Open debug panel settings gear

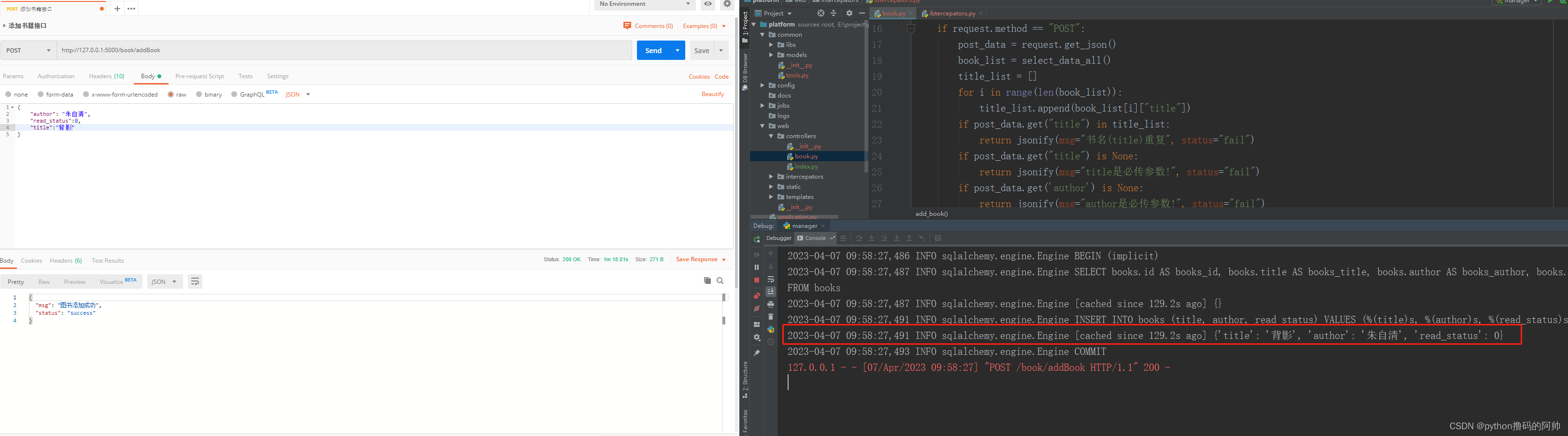tap(757, 338)
